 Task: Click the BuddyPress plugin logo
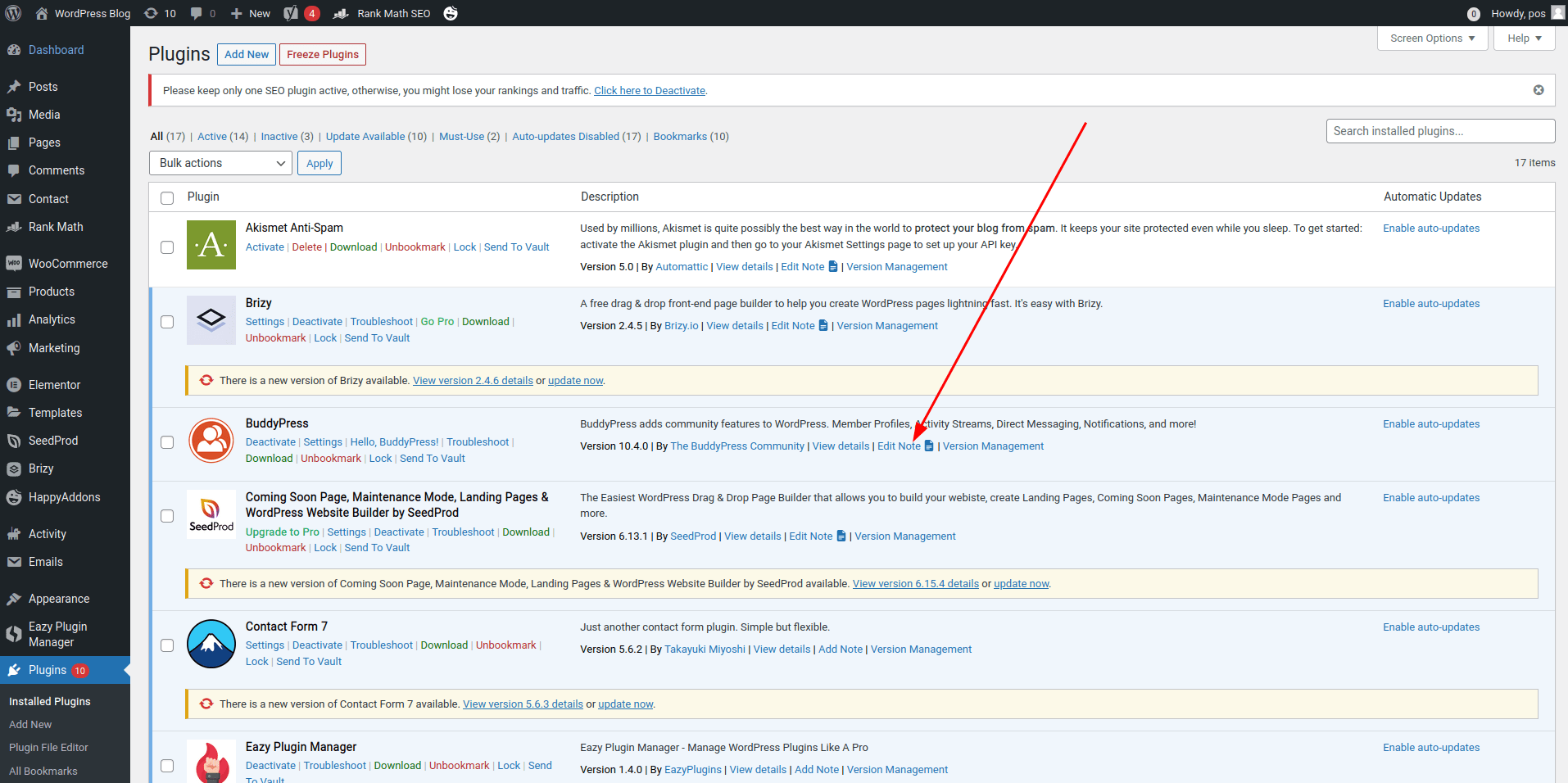(211, 441)
